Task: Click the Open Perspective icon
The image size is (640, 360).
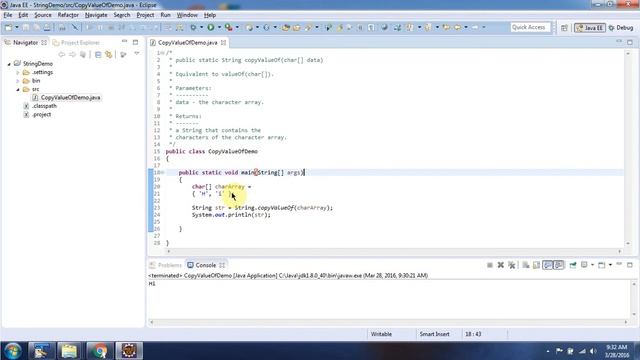Action: (x=564, y=28)
